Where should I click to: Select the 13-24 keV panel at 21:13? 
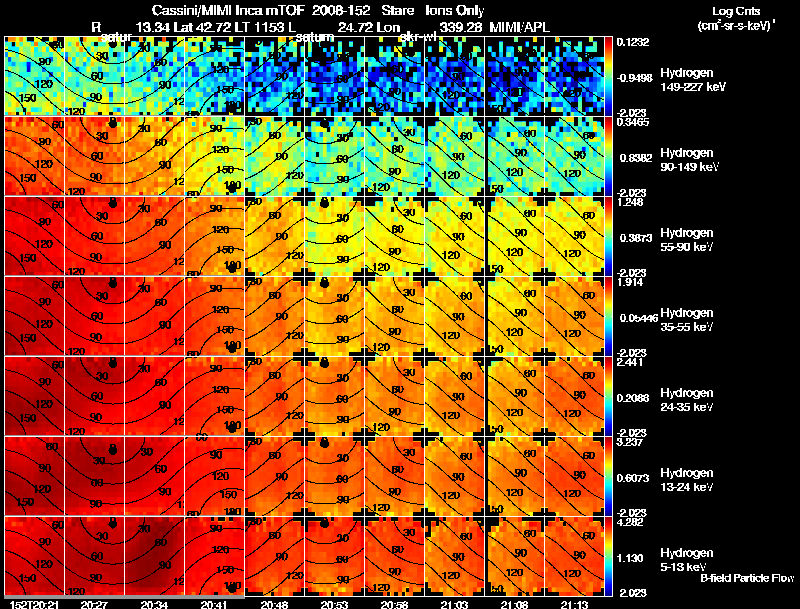click(x=574, y=476)
